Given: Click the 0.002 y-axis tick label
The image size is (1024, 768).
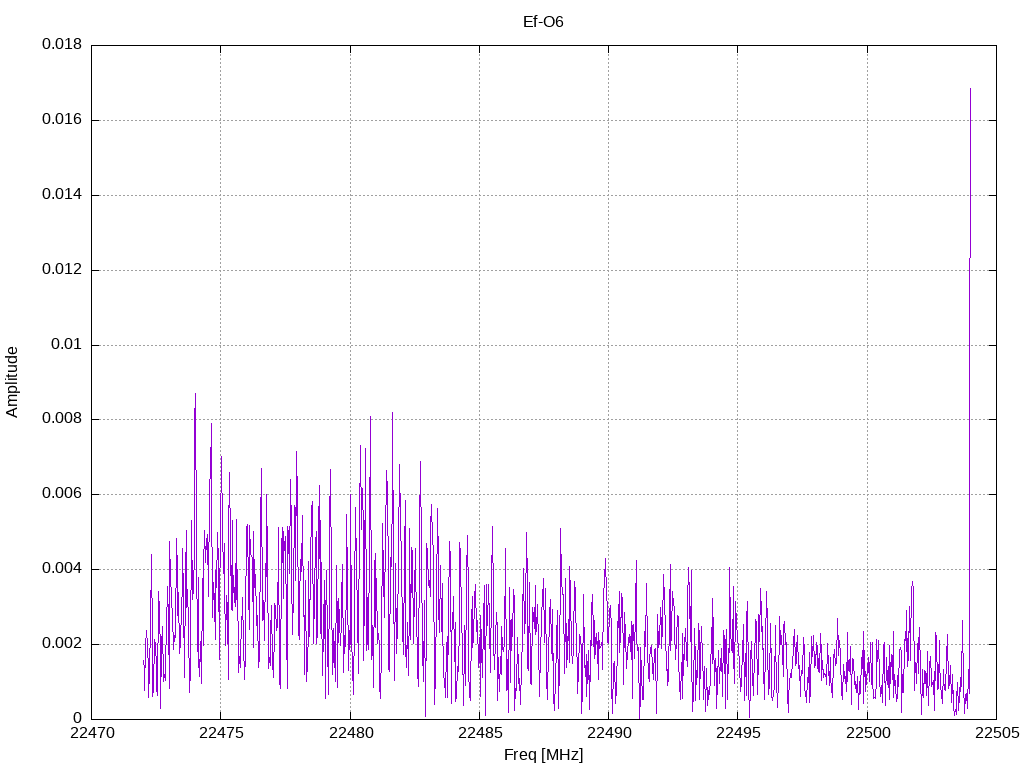Looking at the screenshot, I should tap(62, 644).
